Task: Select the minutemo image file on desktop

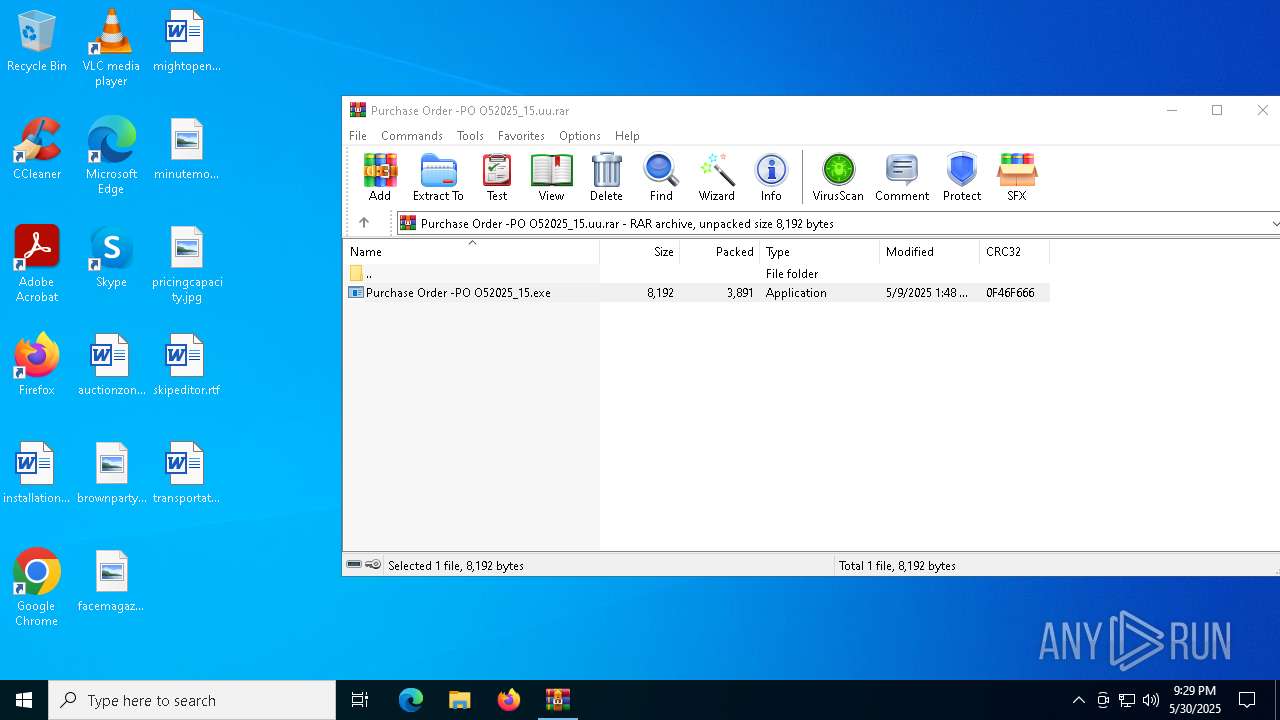Action: pyautogui.click(x=187, y=150)
